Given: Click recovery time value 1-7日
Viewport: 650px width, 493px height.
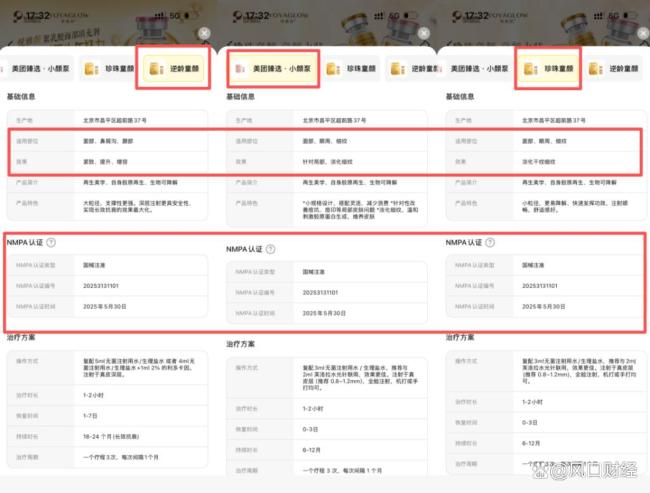Looking at the screenshot, I should coord(90,416).
